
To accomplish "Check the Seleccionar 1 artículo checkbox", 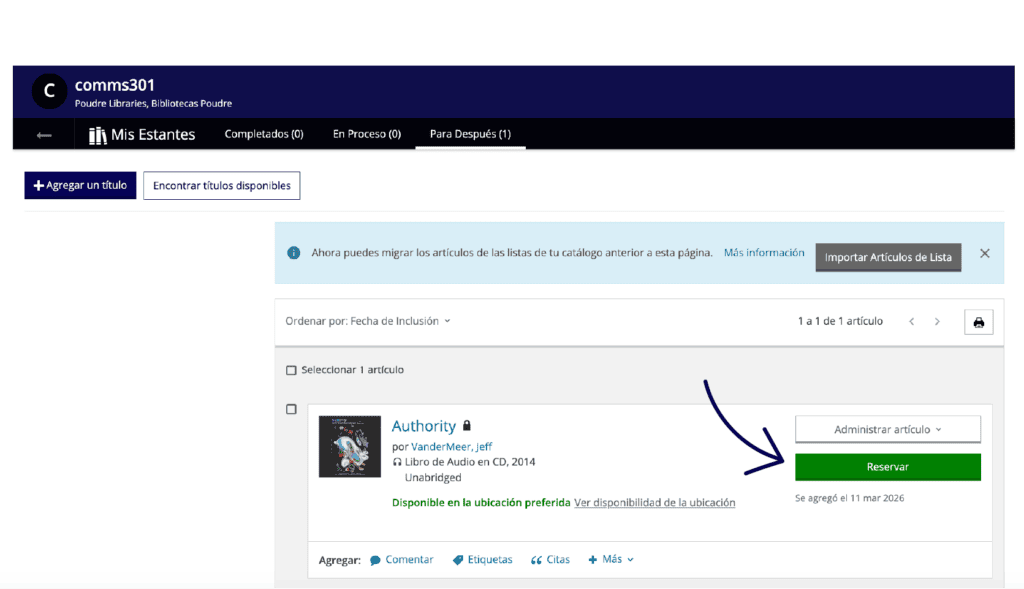I will pos(292,371).
